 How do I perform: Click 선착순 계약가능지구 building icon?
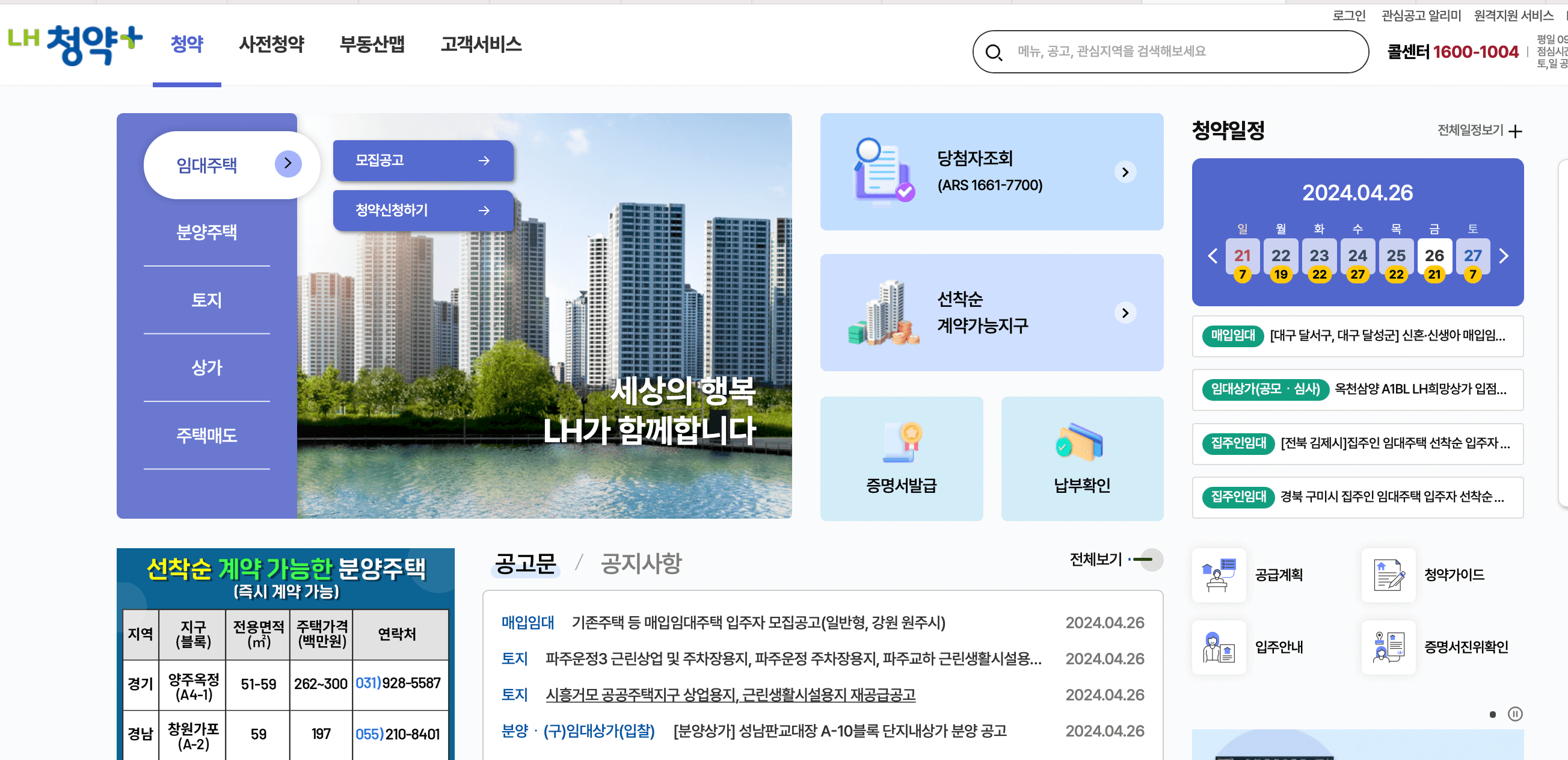coord(884,313)
